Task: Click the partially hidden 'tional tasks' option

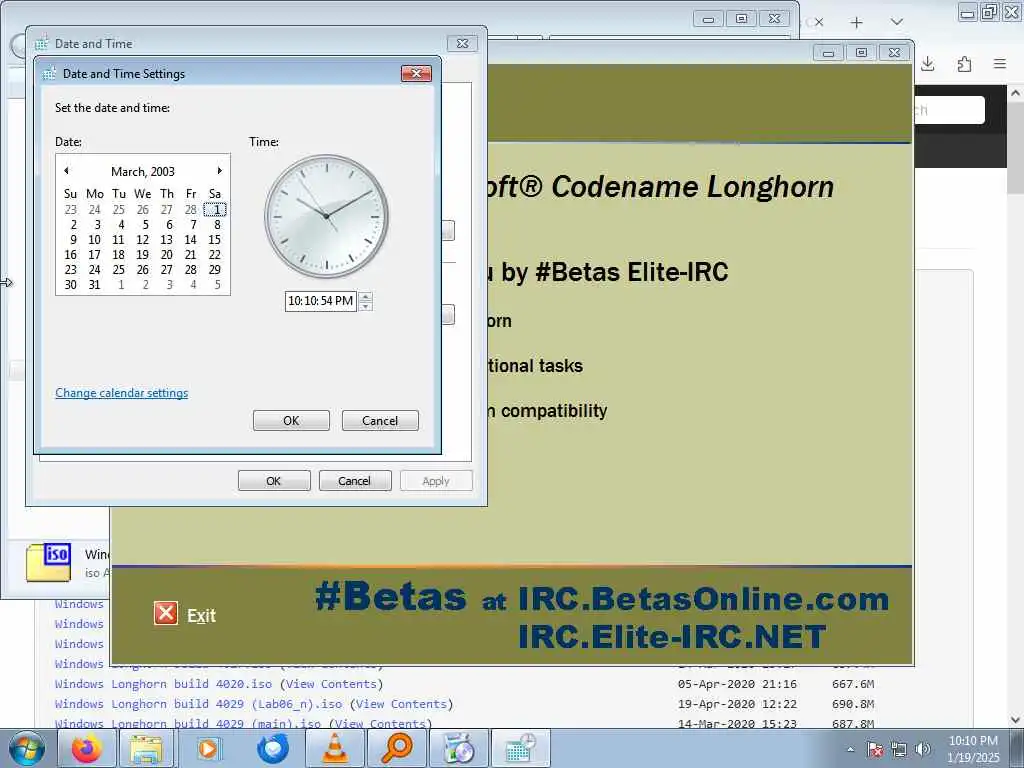Action: (536, 366)
